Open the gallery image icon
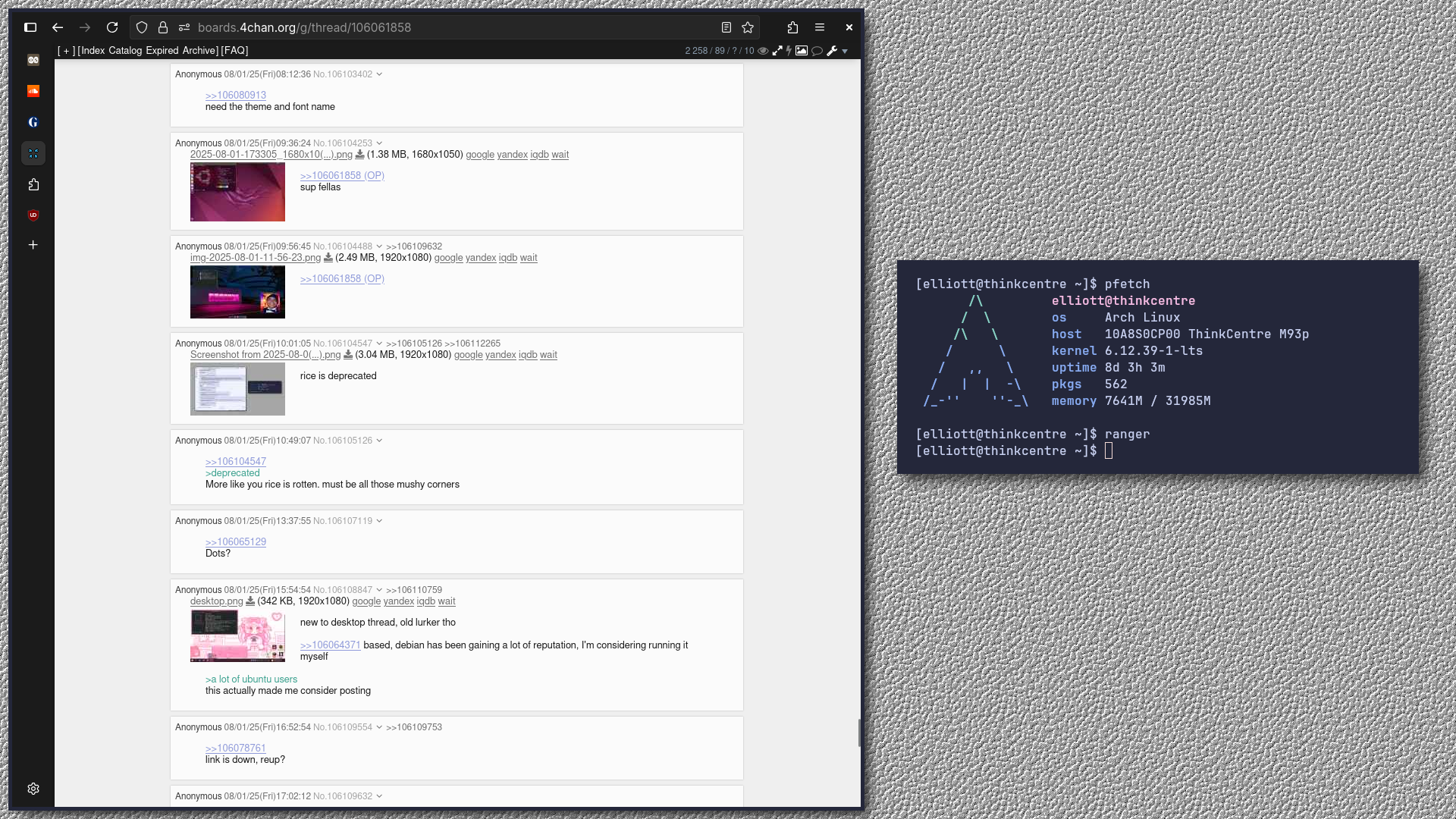1456x819 pixels. (x=802, y=51)
